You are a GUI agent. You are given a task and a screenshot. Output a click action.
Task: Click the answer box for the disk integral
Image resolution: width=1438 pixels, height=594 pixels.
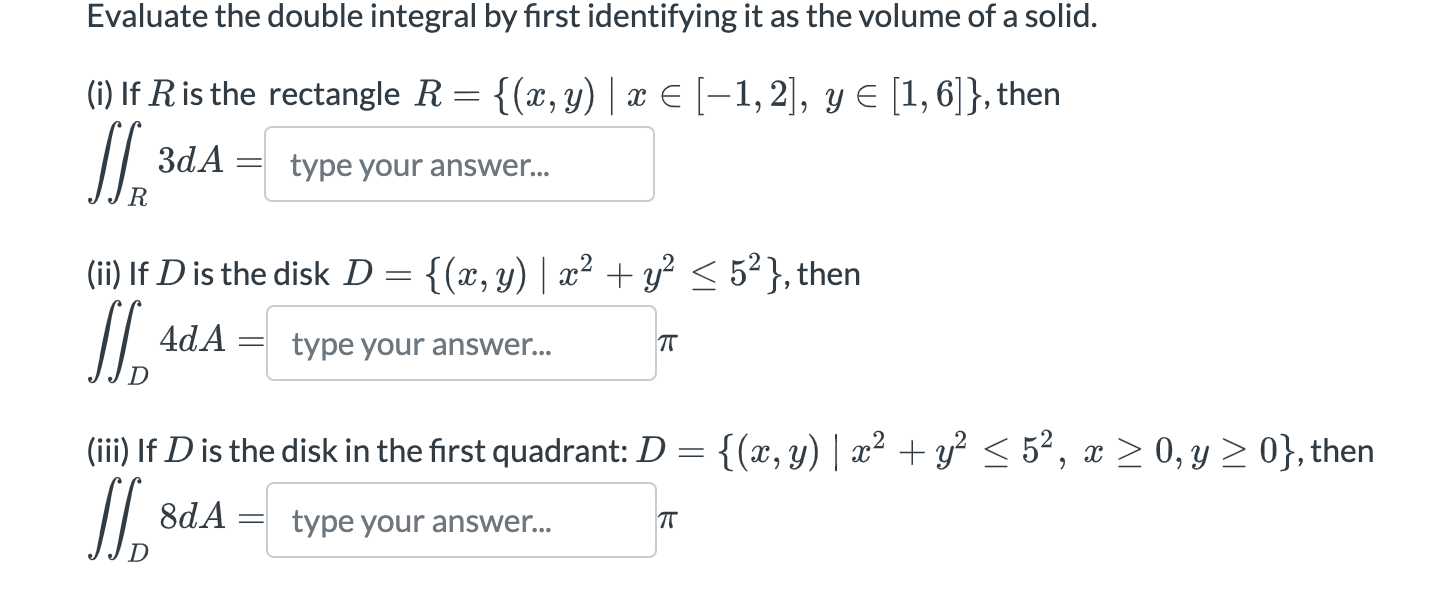click(x=461, y=343)
